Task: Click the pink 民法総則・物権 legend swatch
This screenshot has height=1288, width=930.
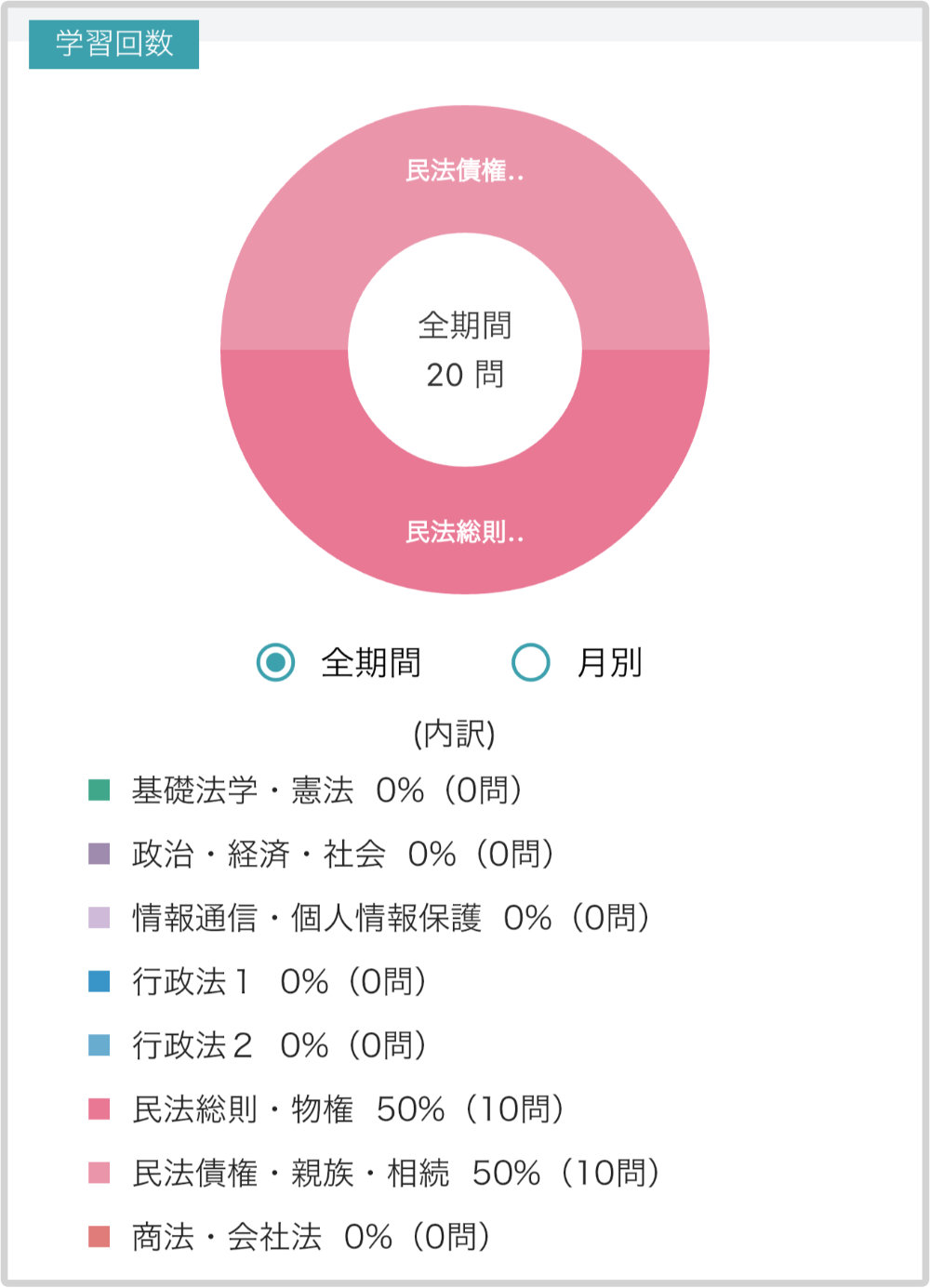Action: click(x=100, y=1109)
